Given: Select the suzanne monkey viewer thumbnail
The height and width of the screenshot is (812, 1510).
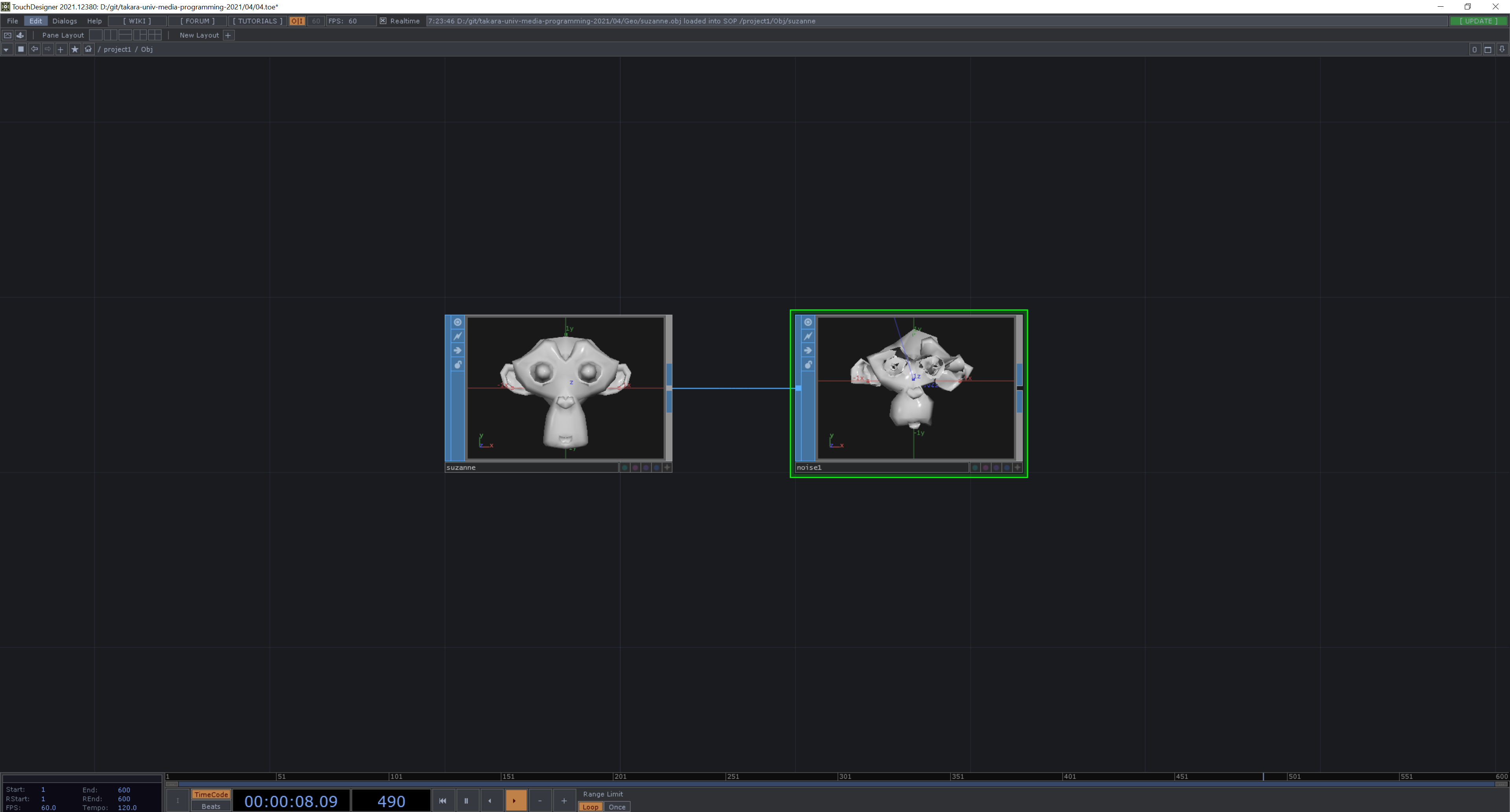Looking at the screenshot, I should (566, 388).
